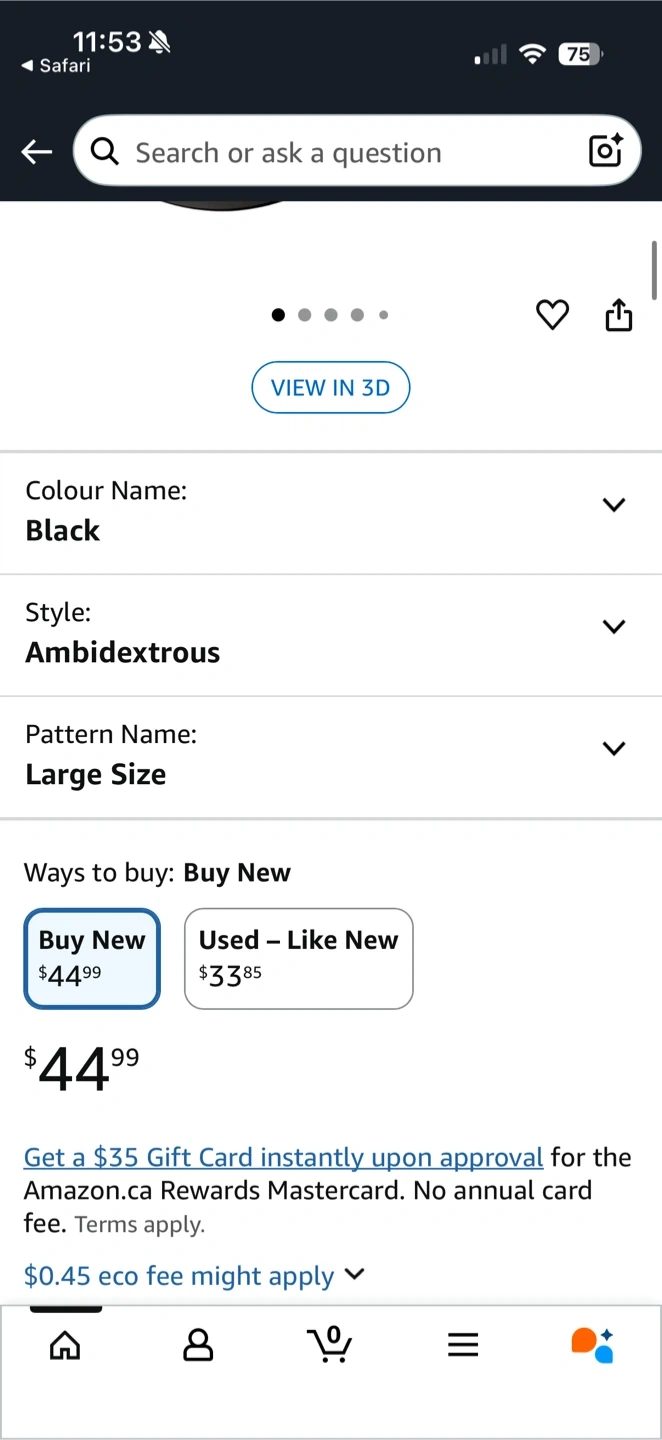Open the $35 Gift Card offer link
The height and width of the screenshot is (1440, 662).
[283, 1158]
